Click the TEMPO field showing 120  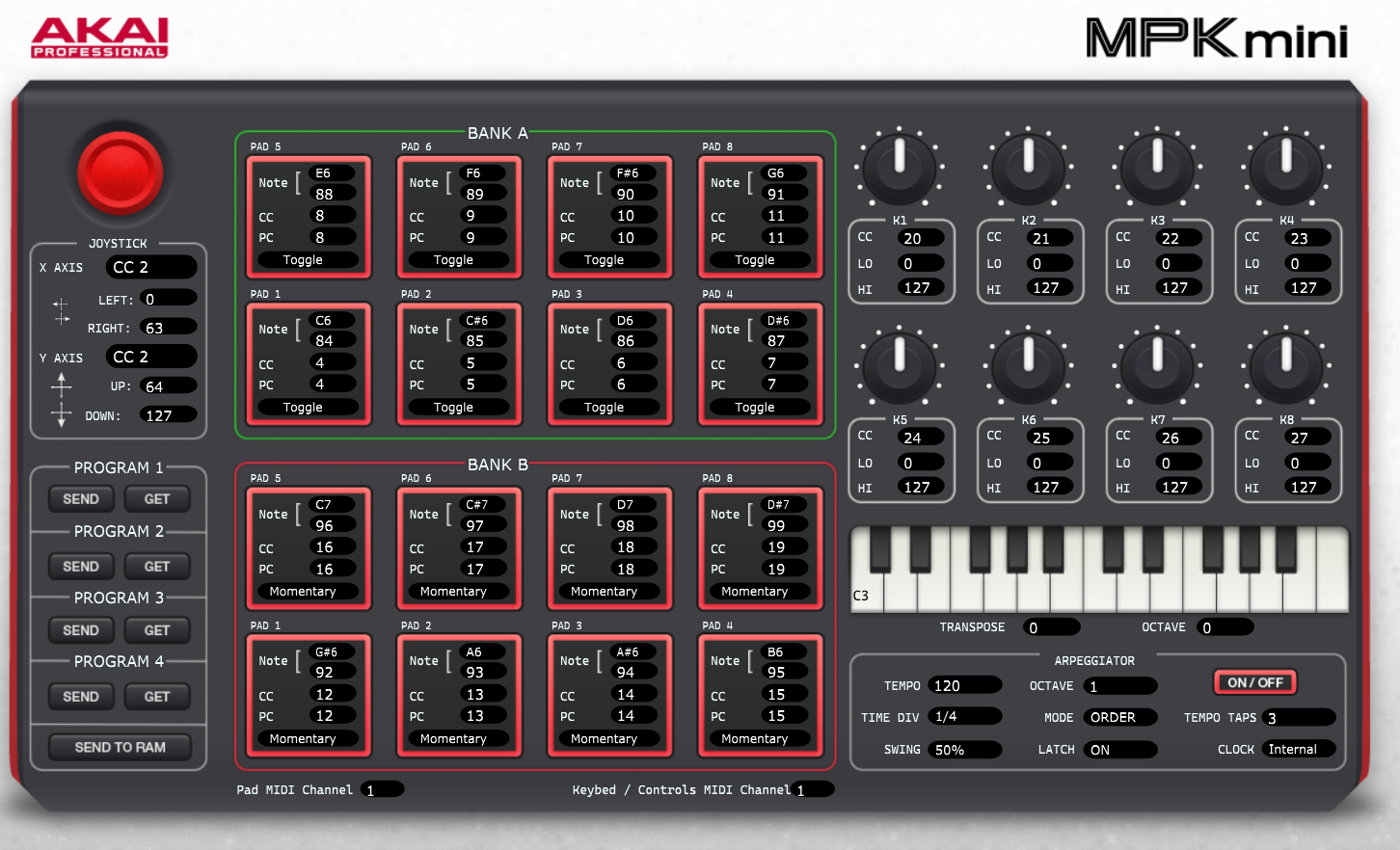coord(965,685)
